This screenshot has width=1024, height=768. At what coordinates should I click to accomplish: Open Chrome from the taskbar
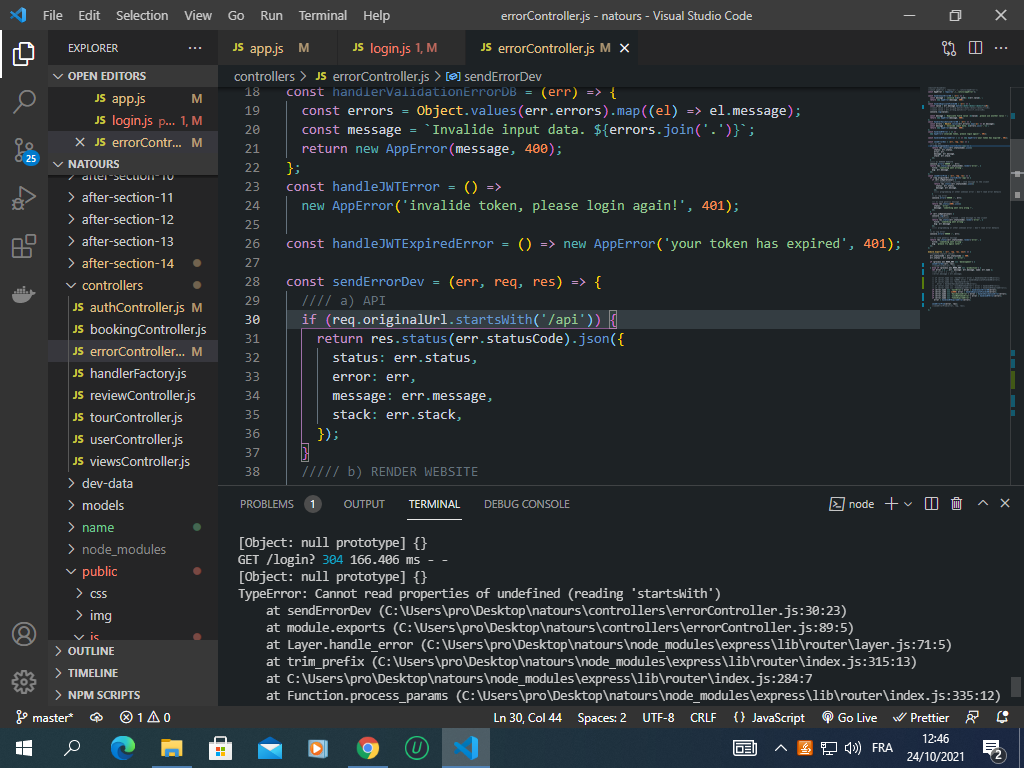tap(368, 747)
